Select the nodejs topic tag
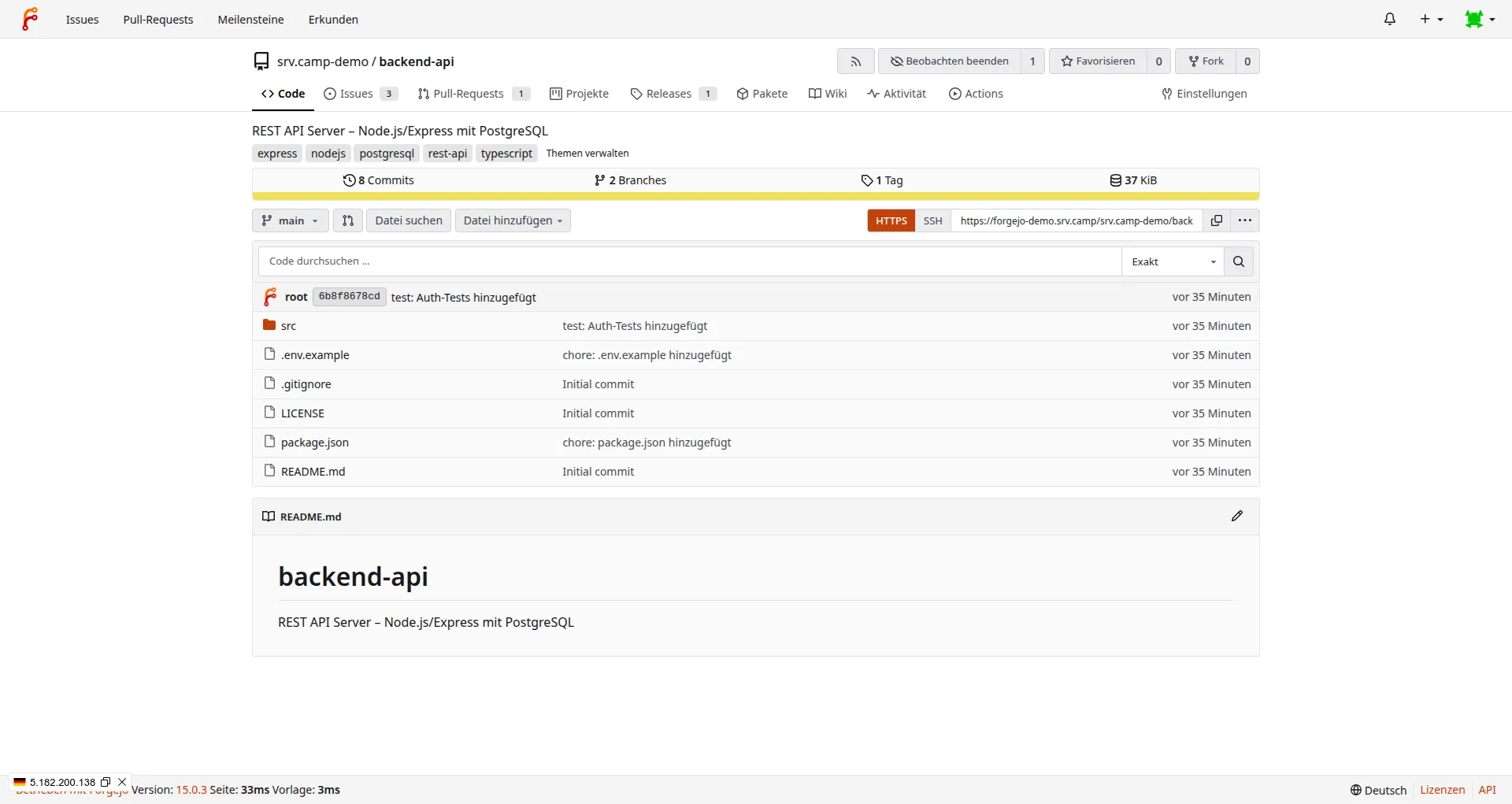The image size is (1512, 804). coord(328,154)
